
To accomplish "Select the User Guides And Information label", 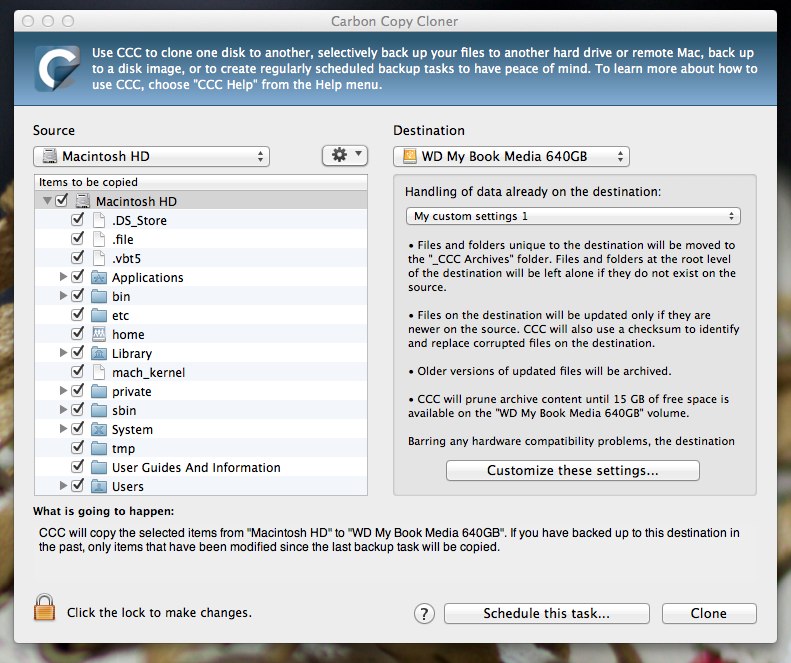I will 196,468.
